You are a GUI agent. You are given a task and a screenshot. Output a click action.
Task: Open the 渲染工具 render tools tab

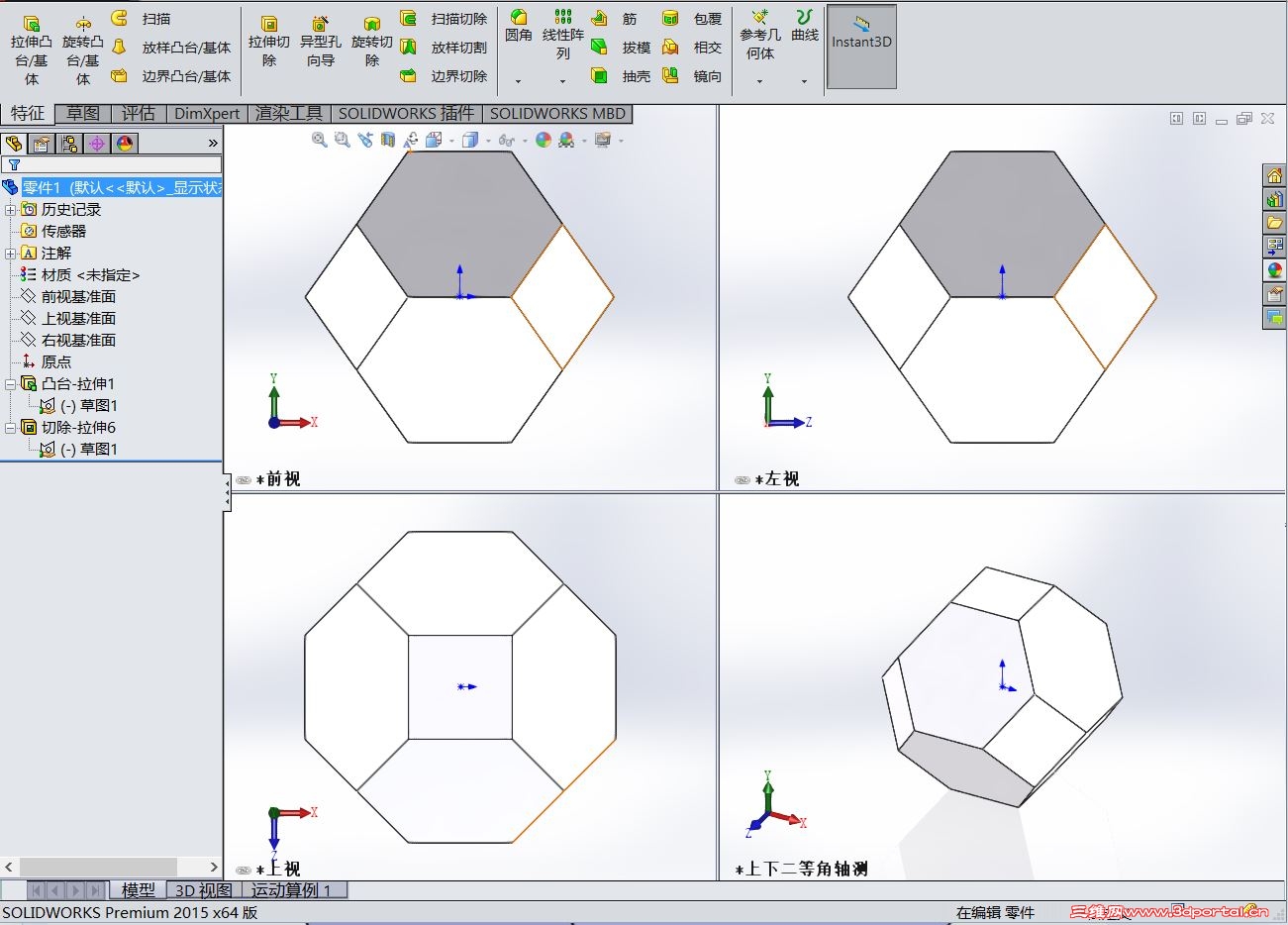[x=289, y=114]
